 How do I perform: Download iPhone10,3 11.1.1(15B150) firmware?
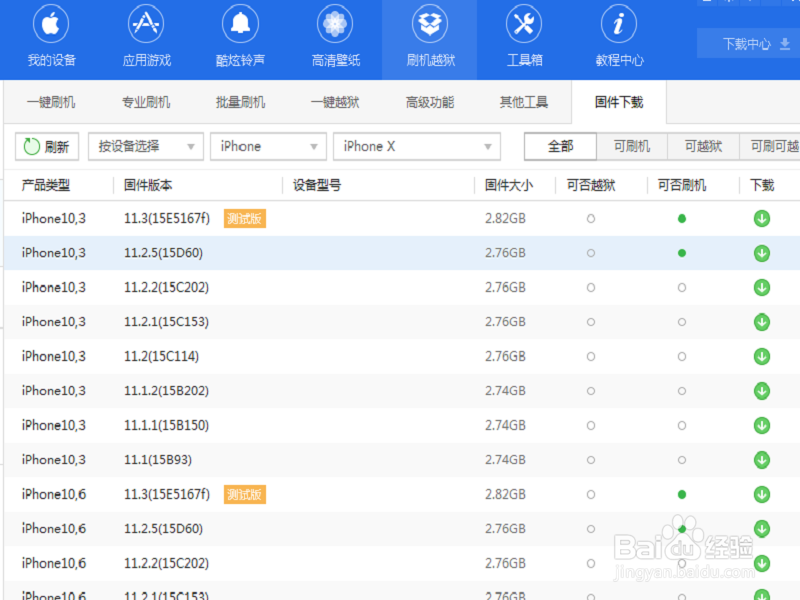762,426
